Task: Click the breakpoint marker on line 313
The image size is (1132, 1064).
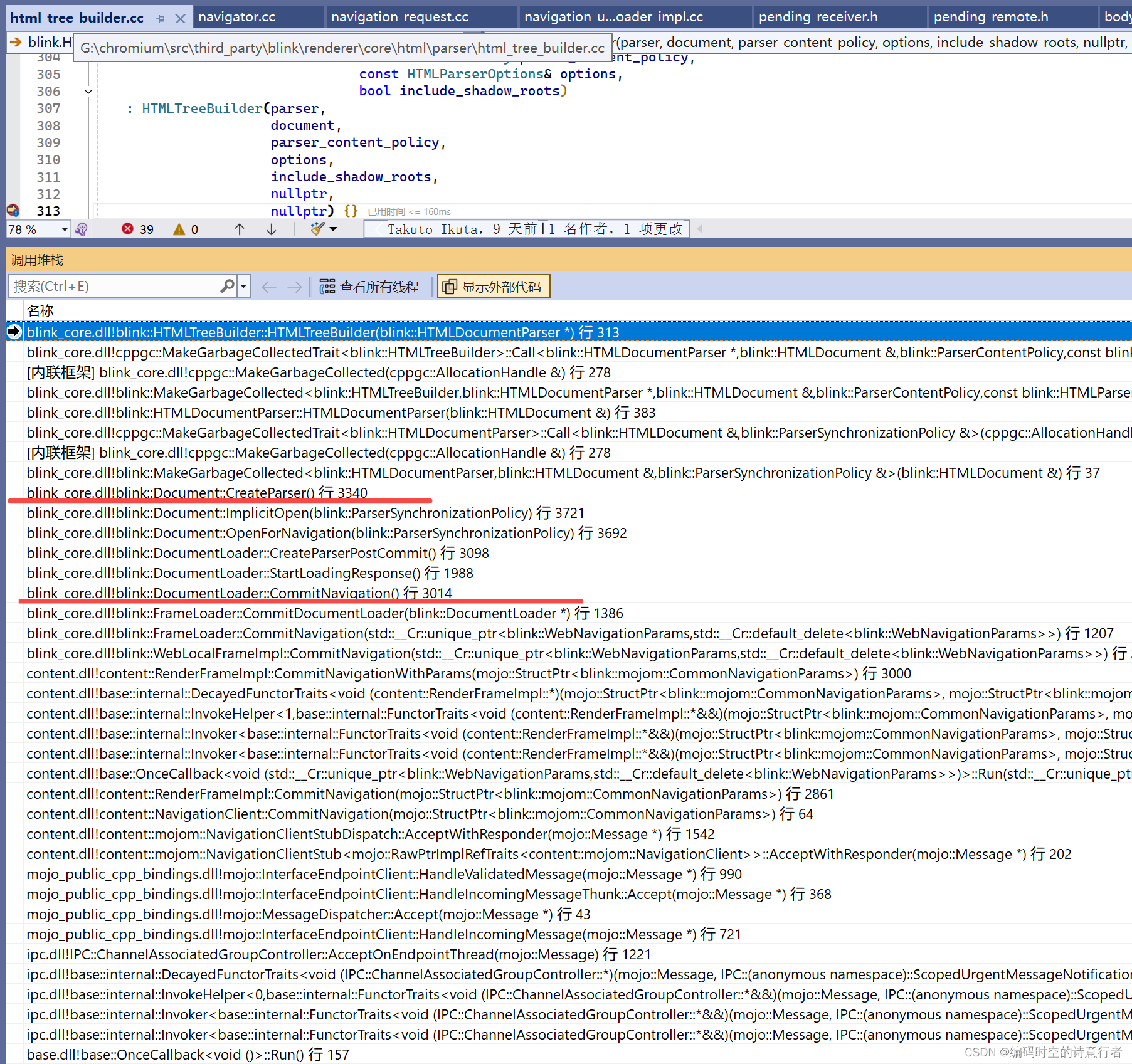Action: [13, 211]
